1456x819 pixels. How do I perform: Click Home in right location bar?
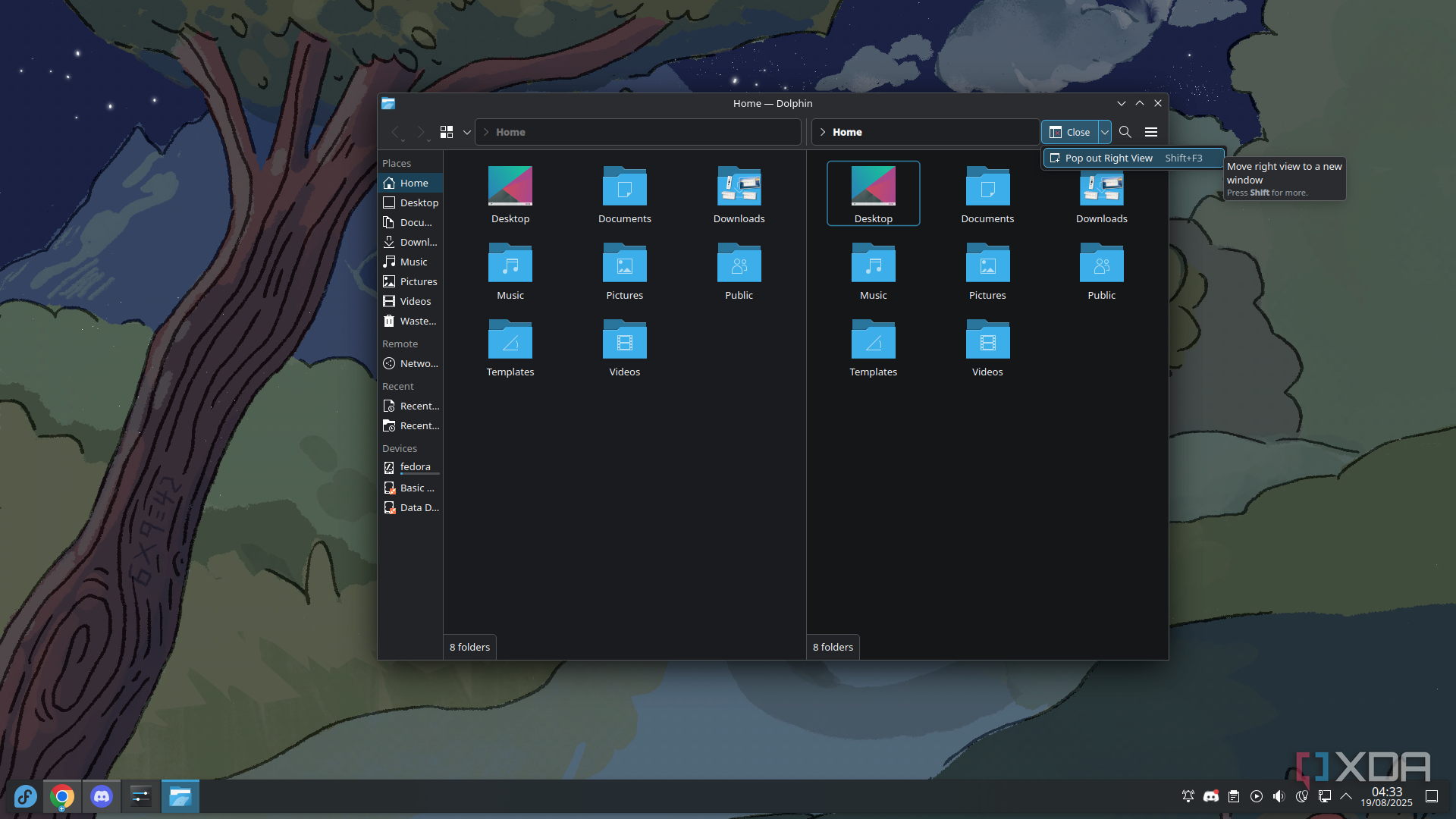[847, 132]
